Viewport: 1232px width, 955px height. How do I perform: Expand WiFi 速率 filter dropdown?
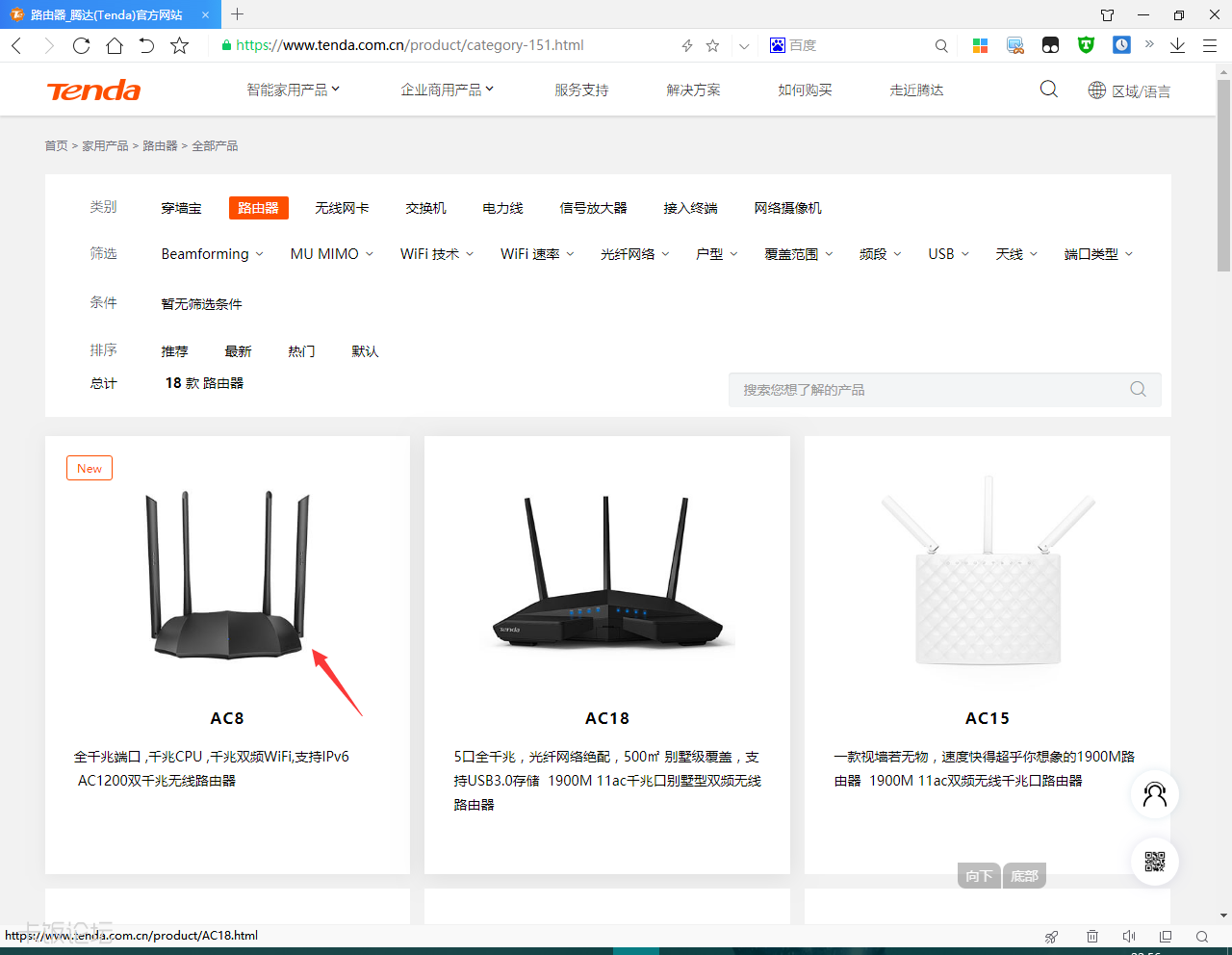[x=537, y=254]
